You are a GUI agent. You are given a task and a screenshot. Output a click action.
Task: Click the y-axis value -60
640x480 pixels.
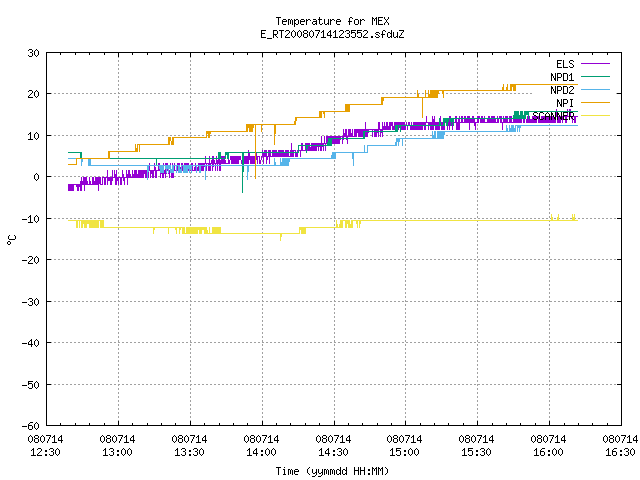tap(31, 426)
